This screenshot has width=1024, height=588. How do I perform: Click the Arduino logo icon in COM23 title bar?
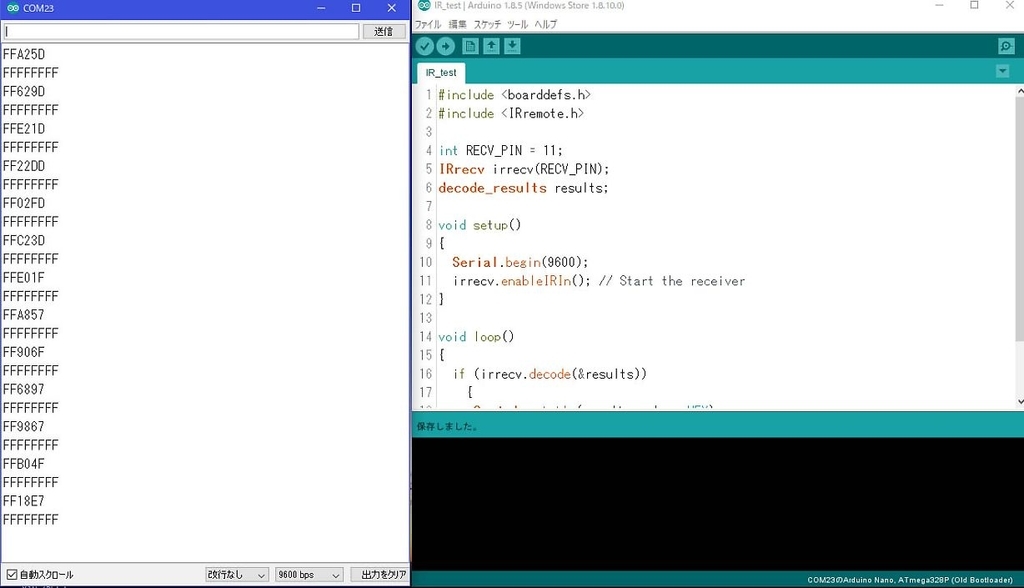pyautogui.click(x=12, y=8)
